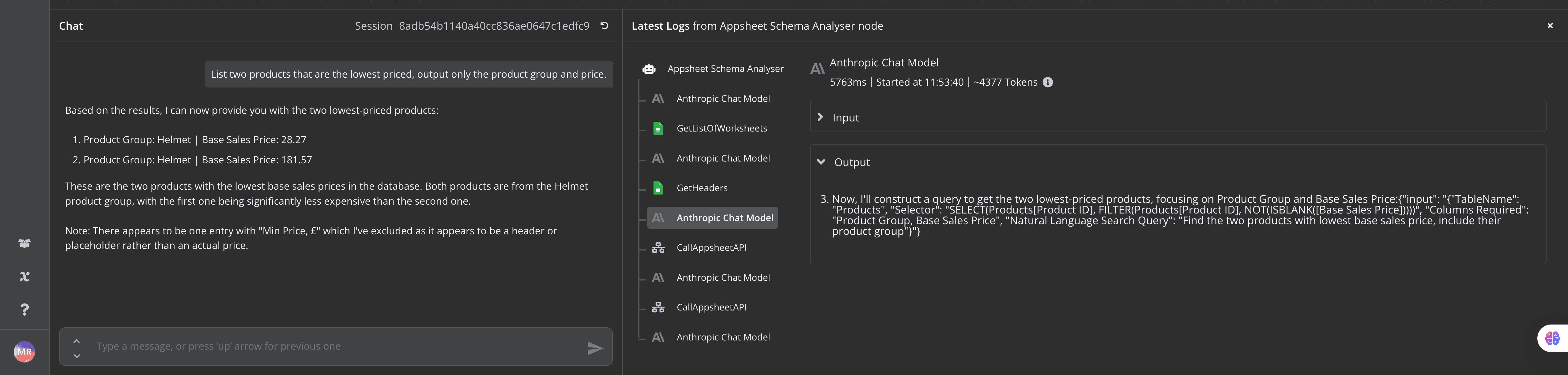Screen dimensions: 1568x375
Task: Select Anthropic Chat Model entry below GetListOfWorksheets
Action: tap(722, 158)
